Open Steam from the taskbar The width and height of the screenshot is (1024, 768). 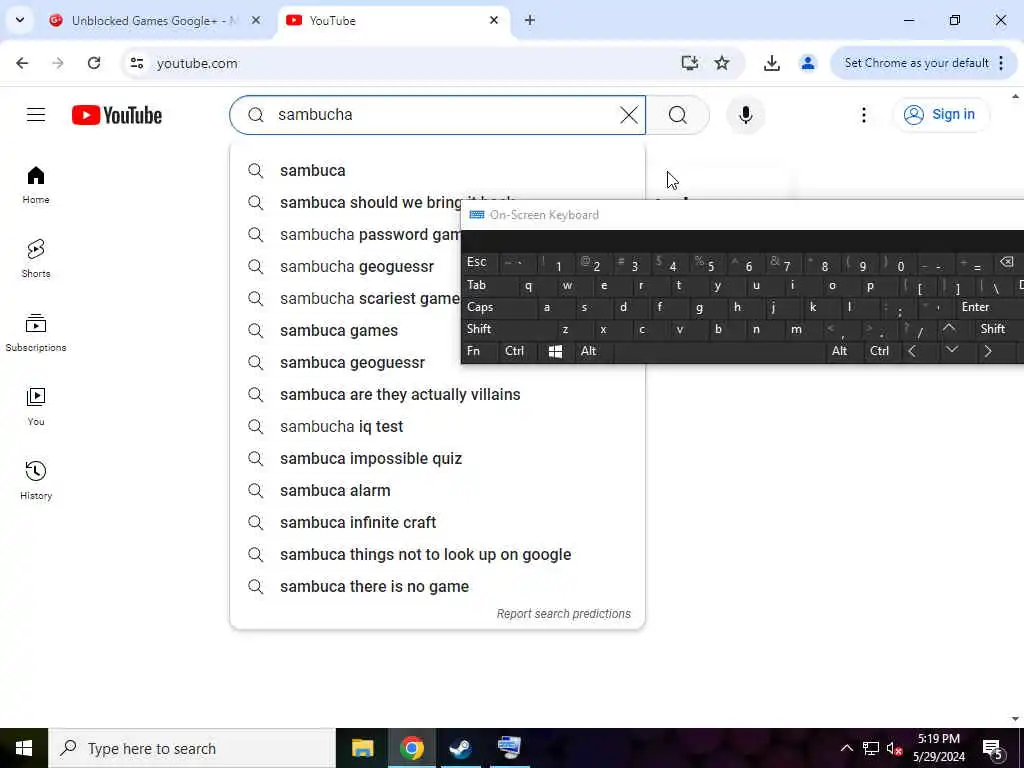click(x=460, y=748)
